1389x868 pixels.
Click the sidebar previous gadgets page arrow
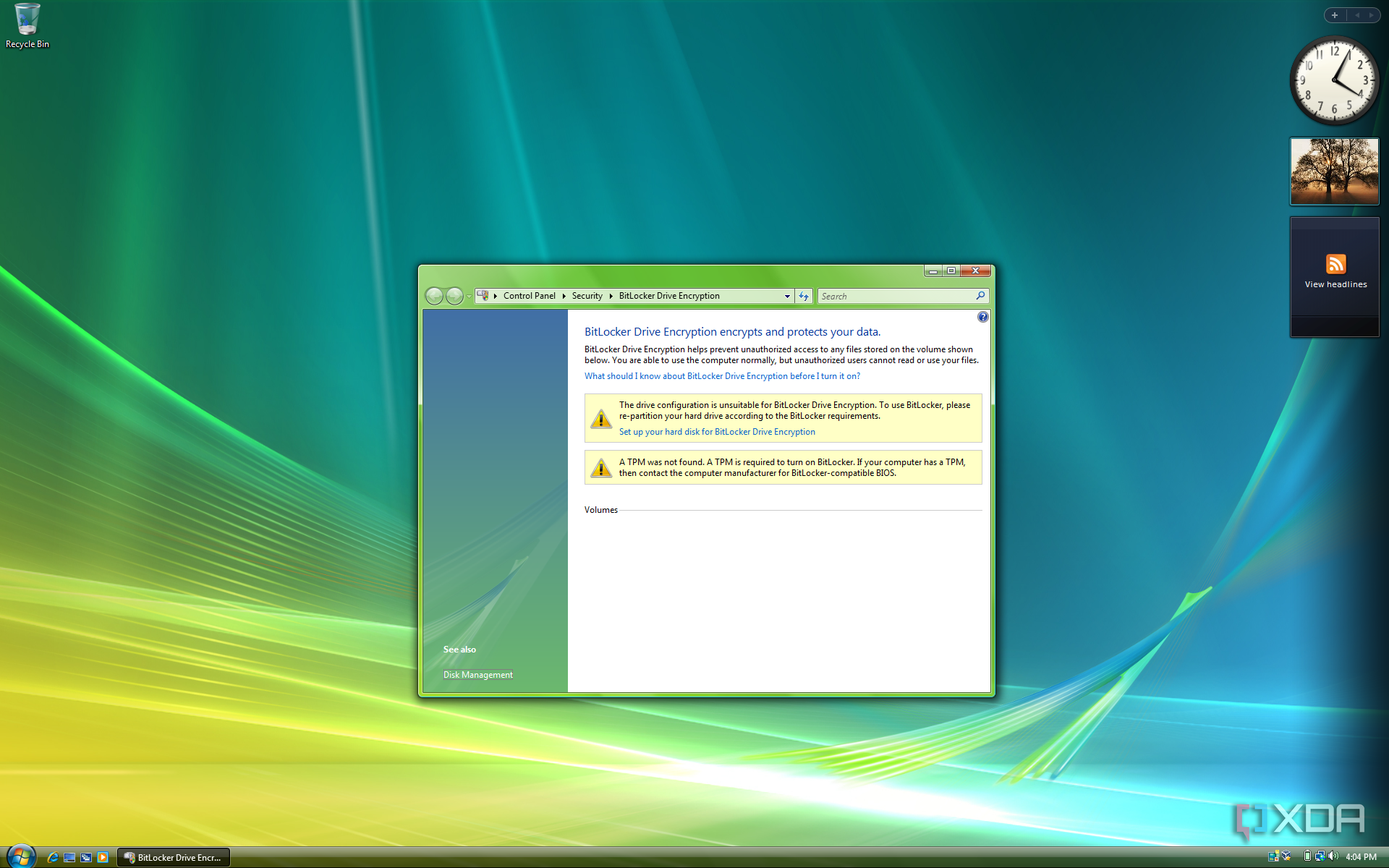pyautogui.click(x=1356, y=15)
